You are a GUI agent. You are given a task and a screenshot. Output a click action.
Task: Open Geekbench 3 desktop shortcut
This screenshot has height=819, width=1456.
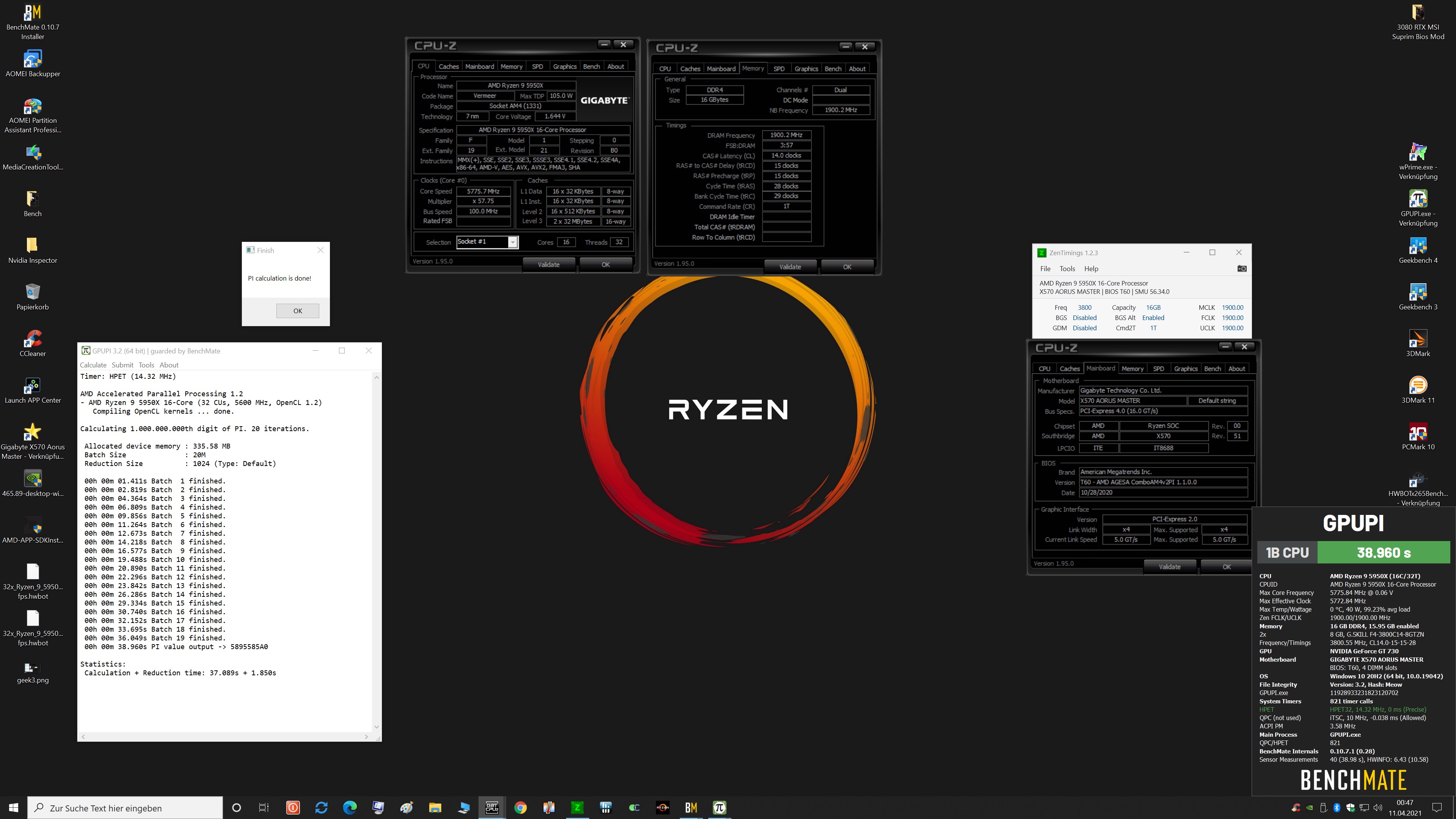tap(1418, 297)
